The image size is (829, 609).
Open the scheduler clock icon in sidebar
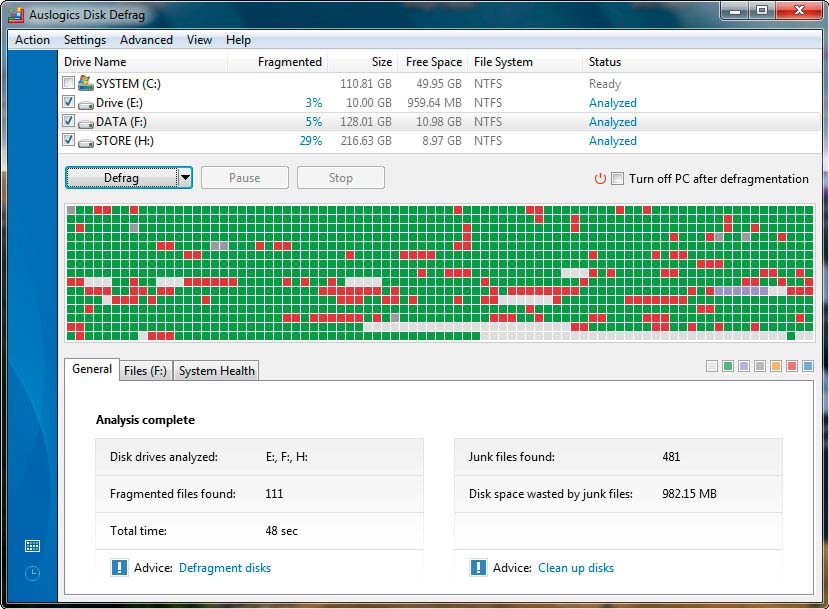(x=32, y=573)
